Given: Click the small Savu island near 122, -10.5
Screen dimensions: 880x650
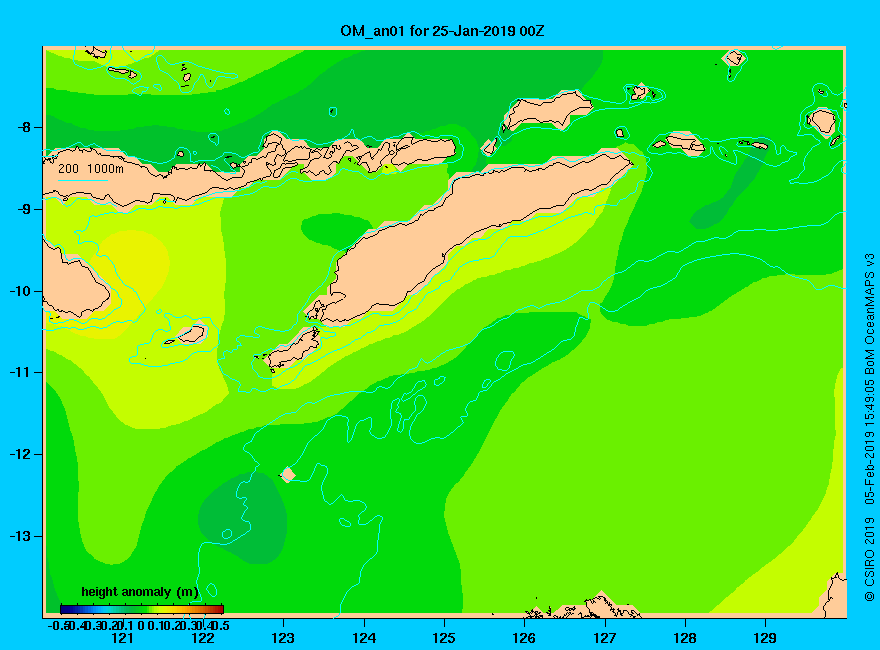Looking at the screenshot, I should pos(191,335).
